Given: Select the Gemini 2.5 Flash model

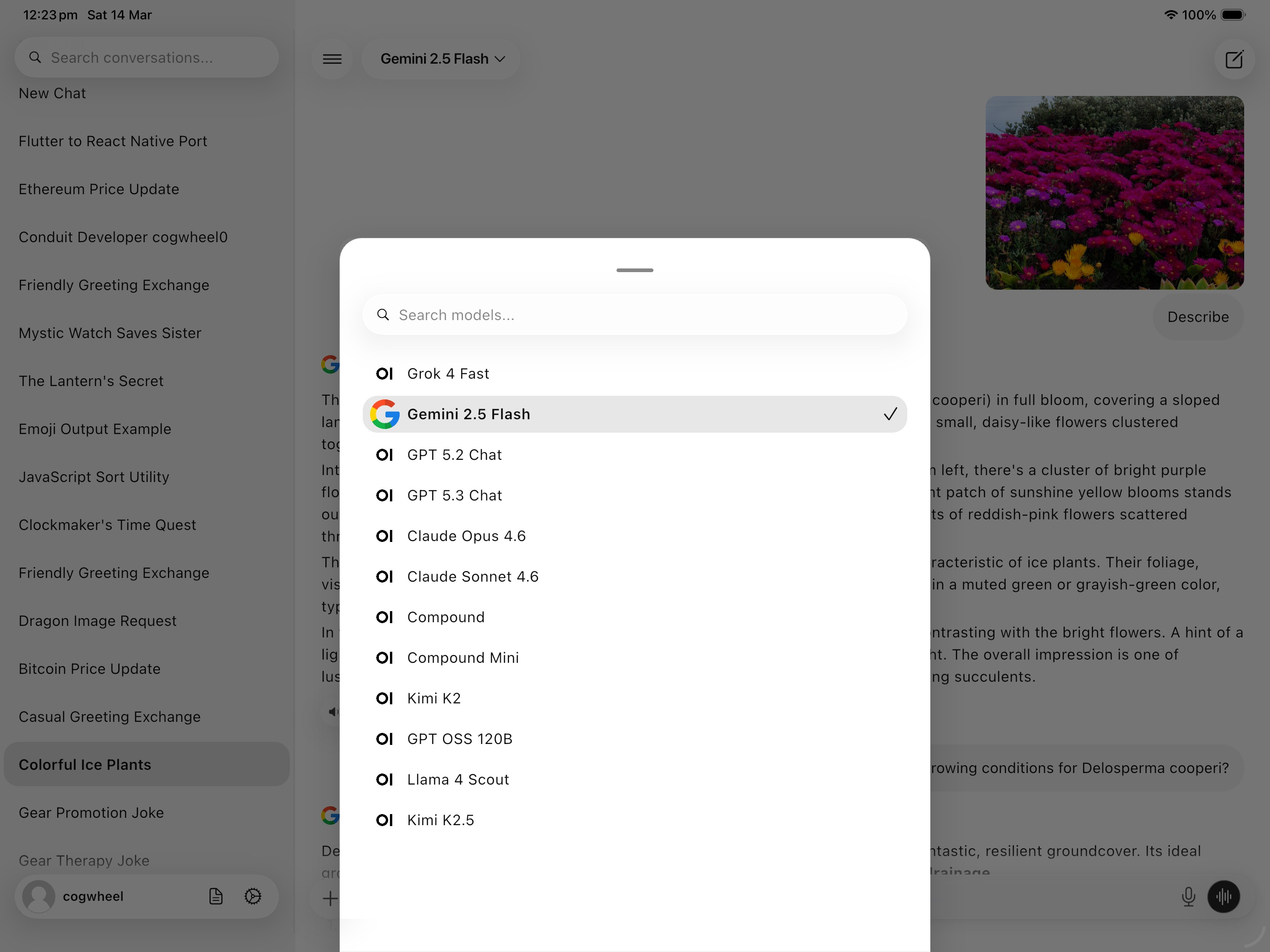Looking at the screenshot, I should 635,414.
